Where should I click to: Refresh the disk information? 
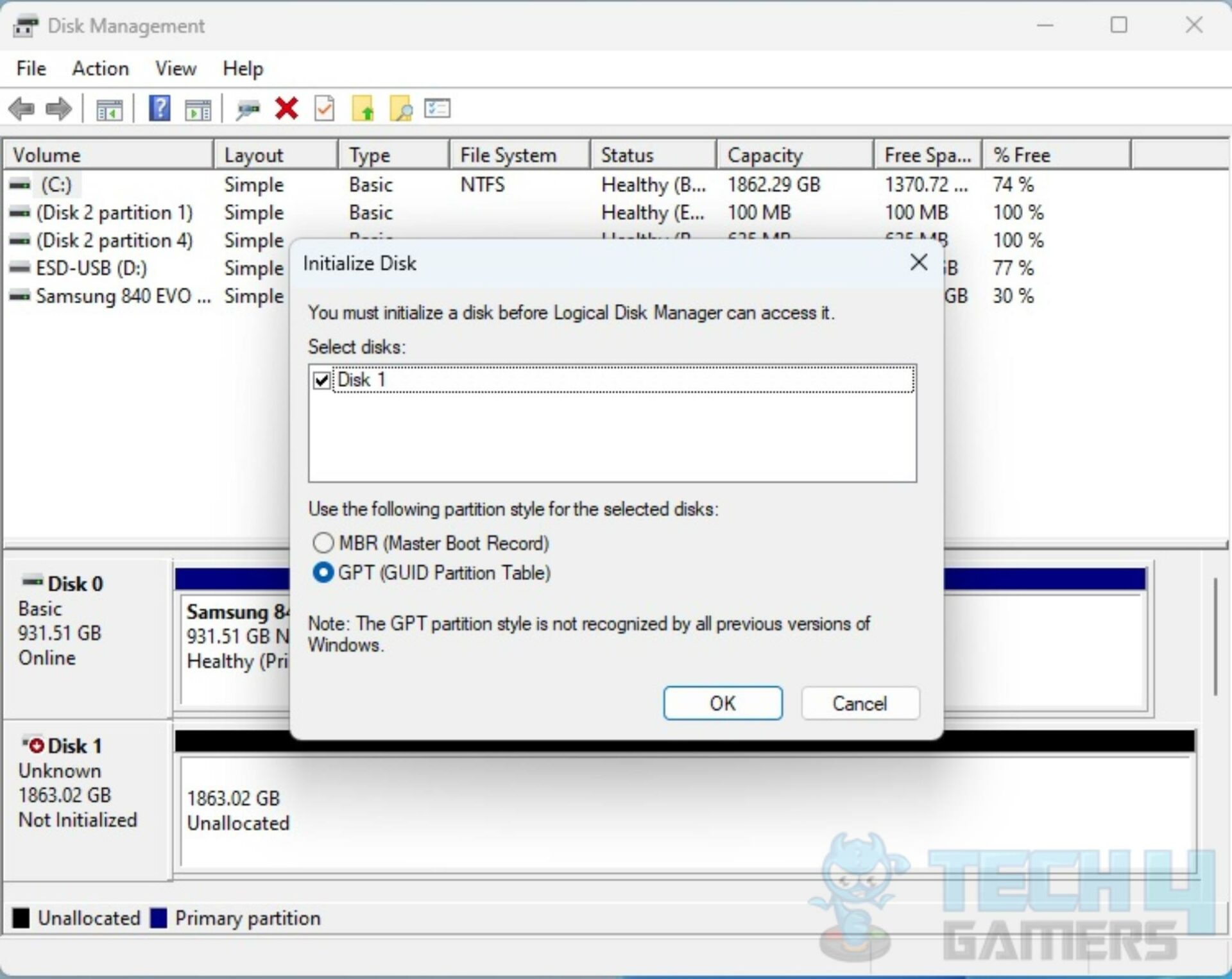(x=249, y=109)
